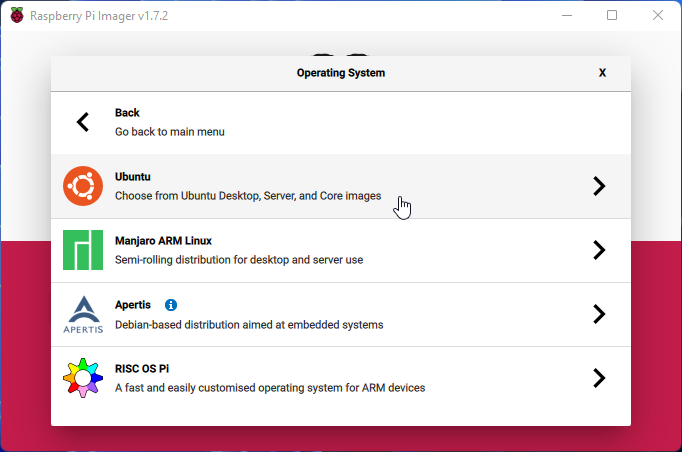682x452 pixels.
Task: Open the Apertis info icon
Action: pyautogui.click(x=171, y=305)
